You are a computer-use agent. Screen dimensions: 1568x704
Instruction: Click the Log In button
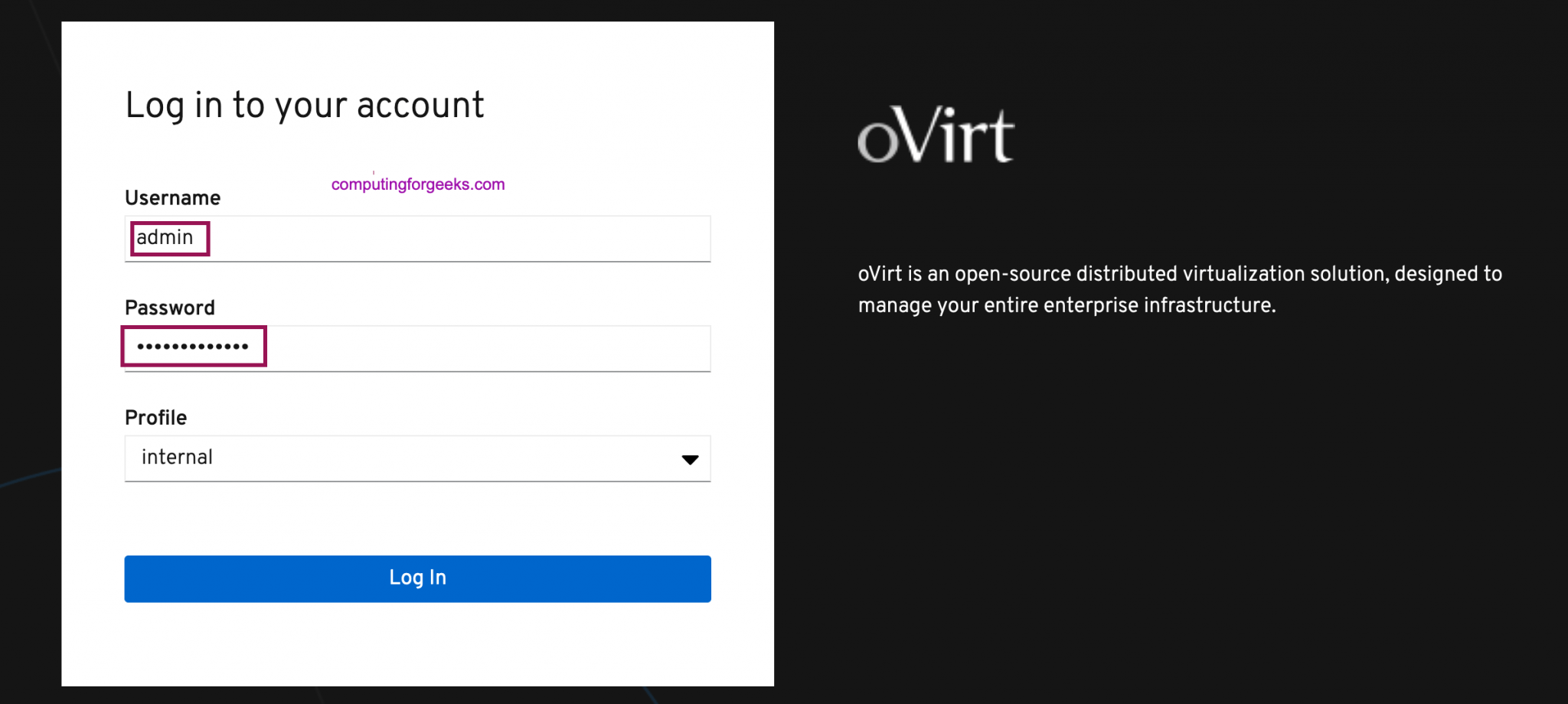pos(417,578)
